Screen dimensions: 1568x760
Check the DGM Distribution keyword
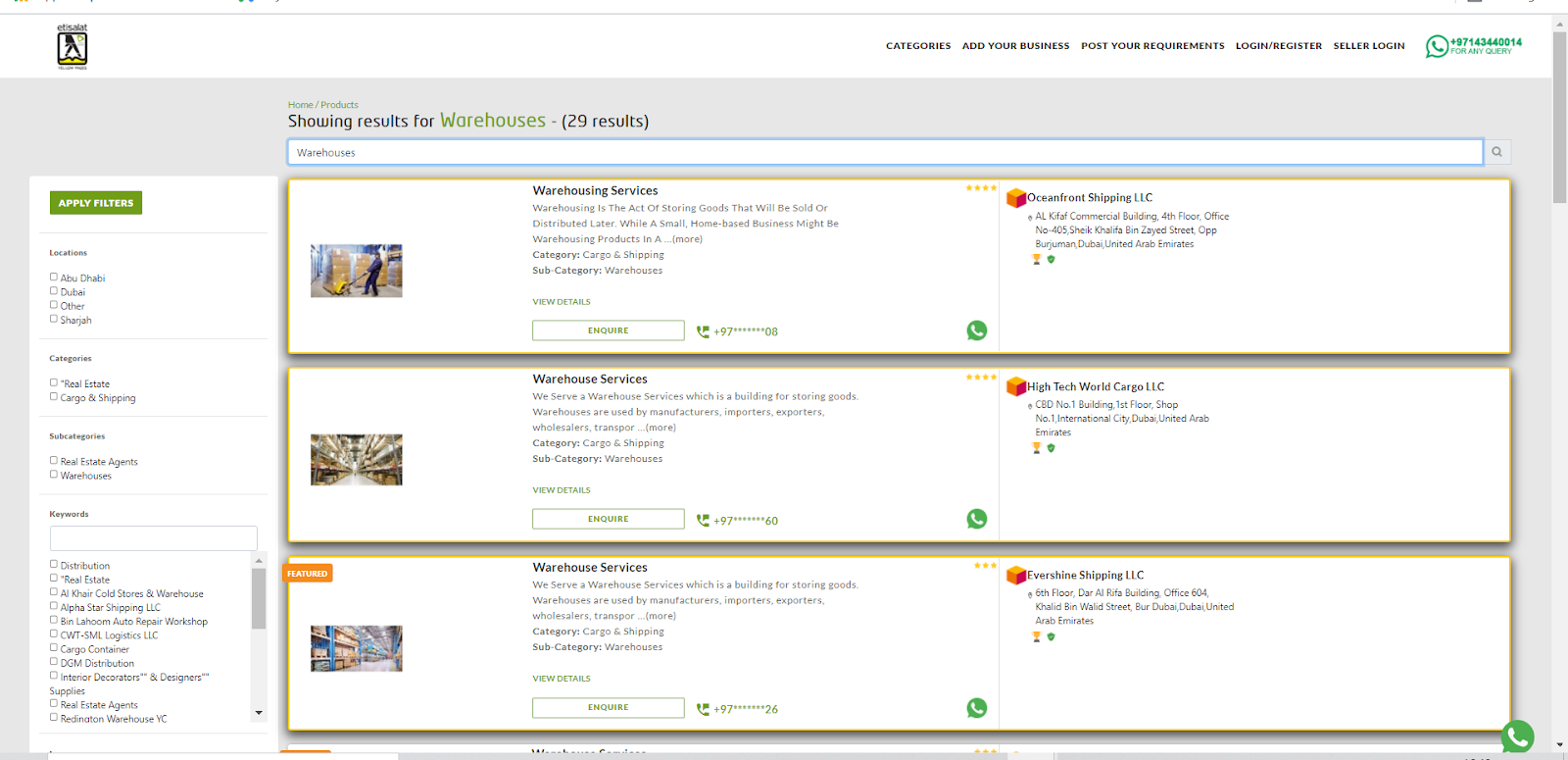[54, 661]
